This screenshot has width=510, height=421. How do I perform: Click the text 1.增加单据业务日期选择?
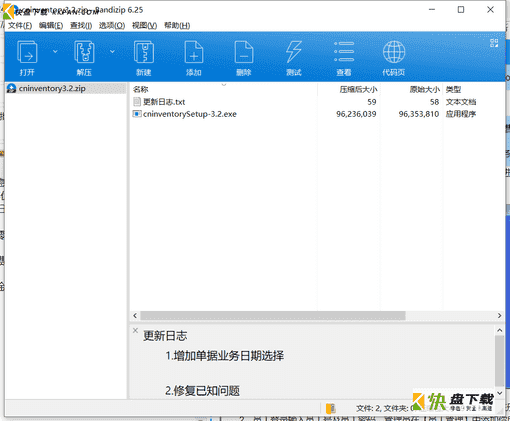pyautogui.click(x=225, y=356)
